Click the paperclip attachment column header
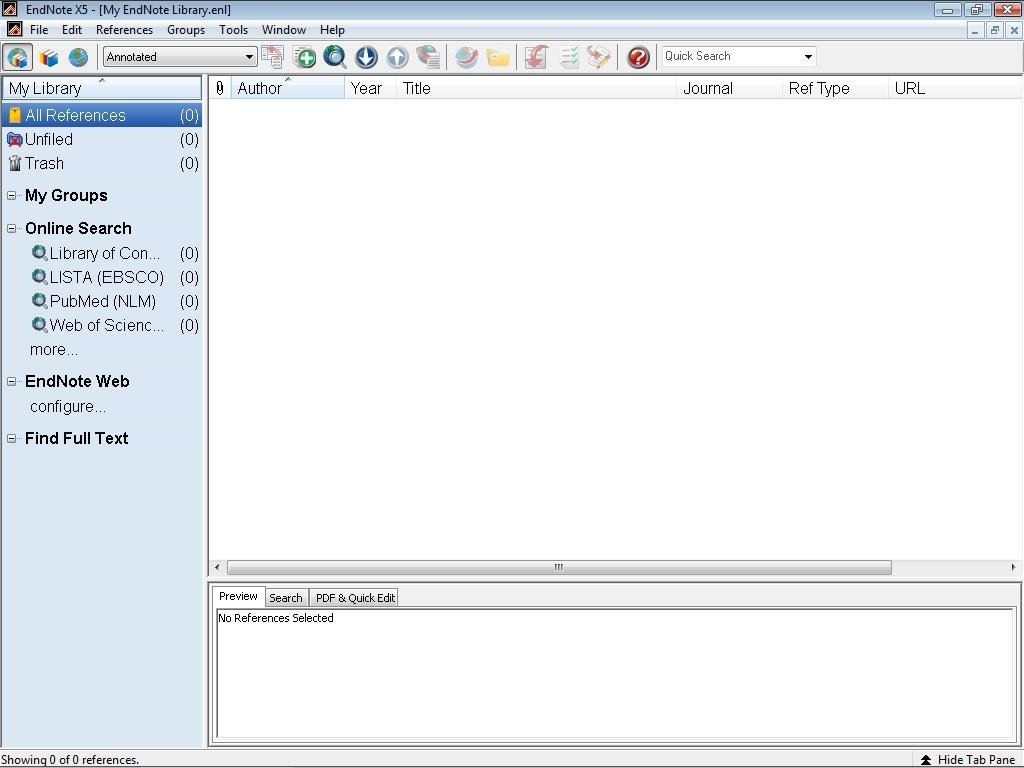1024x768 pixels. (x=220, y=88)
